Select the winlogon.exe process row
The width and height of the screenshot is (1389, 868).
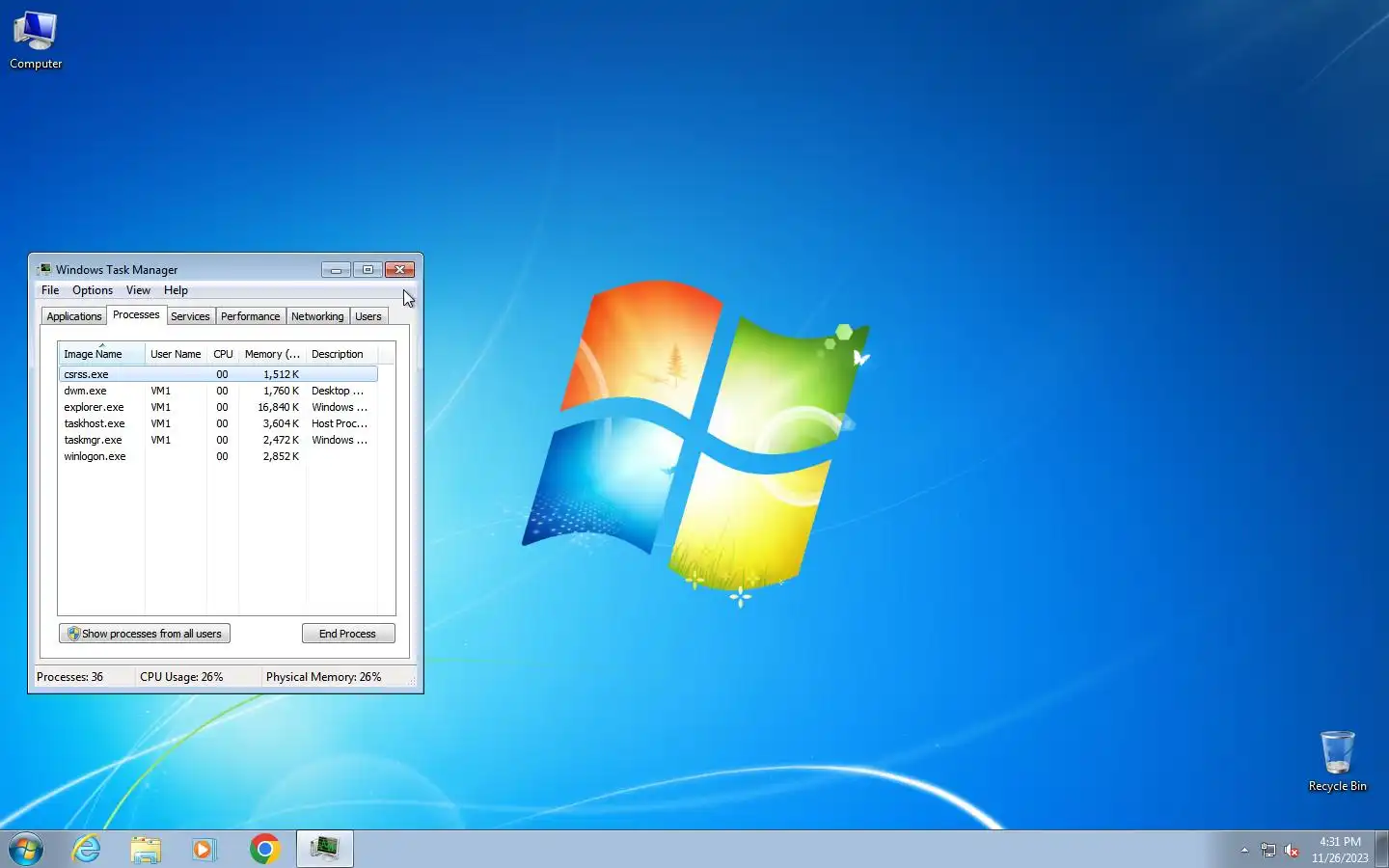[218, 456]
